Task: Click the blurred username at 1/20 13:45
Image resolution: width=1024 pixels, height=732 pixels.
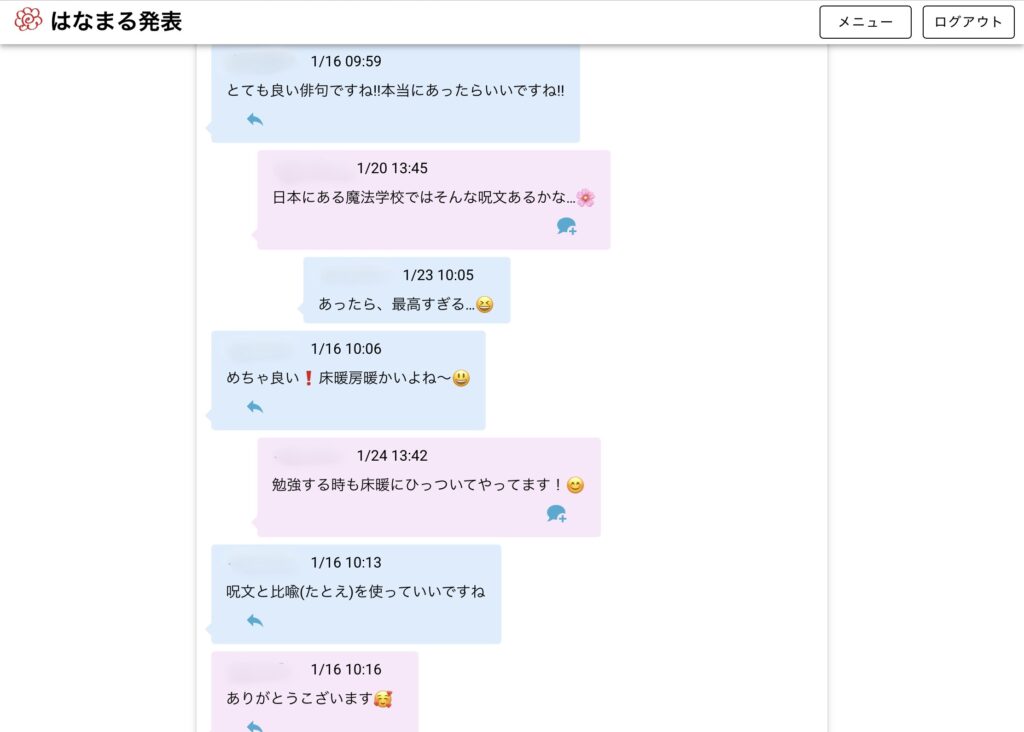Action: click(x=310, y=168)
